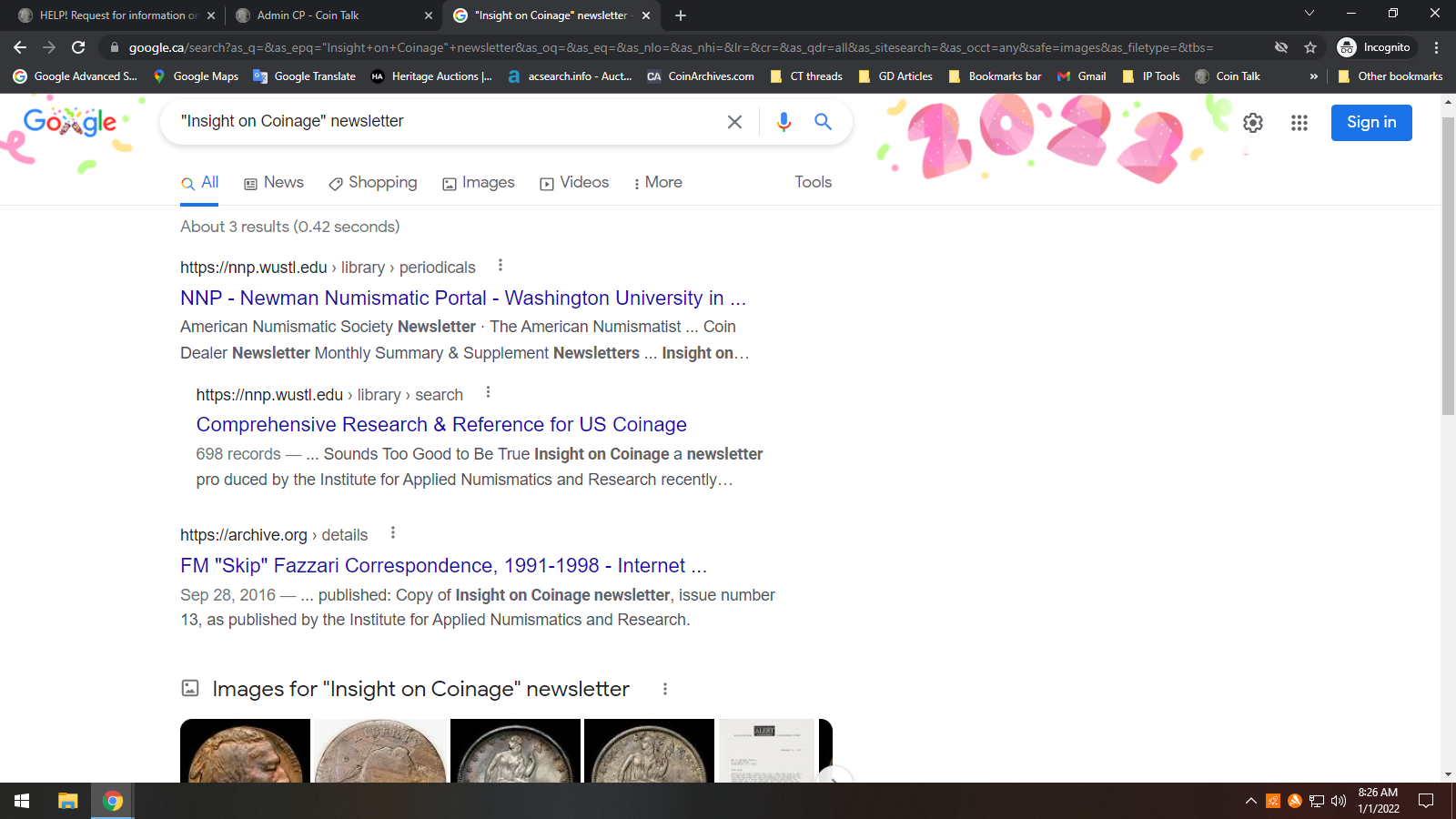Image resolution: width=1456 pixels, height=819 pixels.
Task: Open the first coin image thumbnail
Action: 245,751
